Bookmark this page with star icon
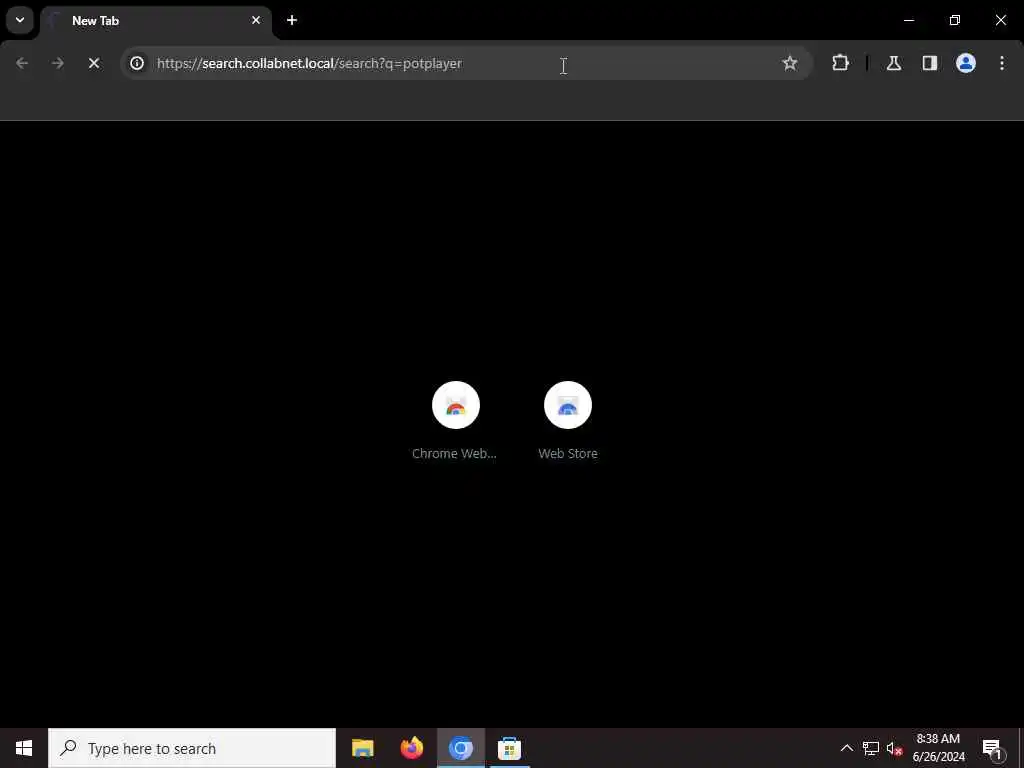The width and height of the screenshot is (1024, 768). click(790, 63)
